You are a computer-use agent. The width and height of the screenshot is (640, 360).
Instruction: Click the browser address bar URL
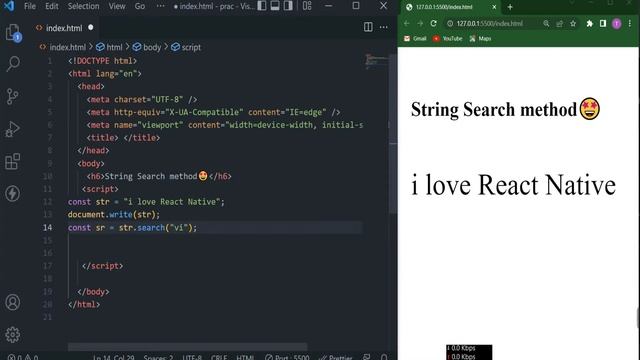click(489, 24)
